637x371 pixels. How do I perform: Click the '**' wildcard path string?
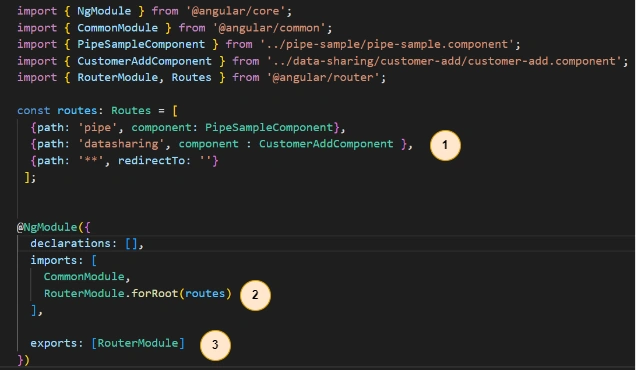(91, 161)
